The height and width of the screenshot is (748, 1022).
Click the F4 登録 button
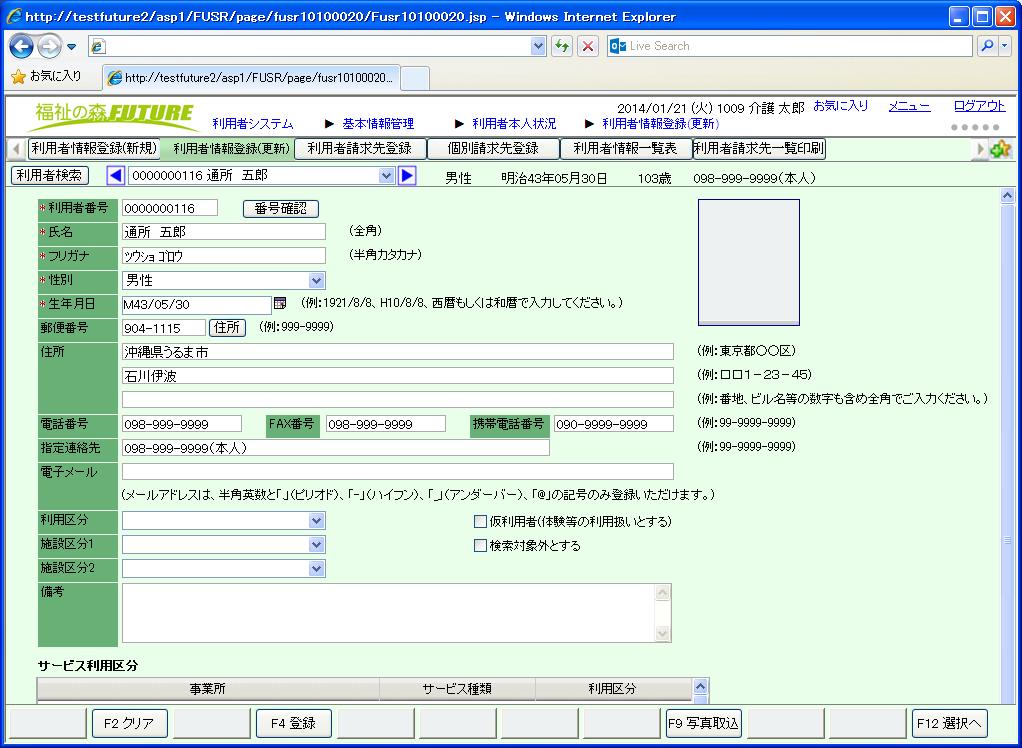click(293, 723)
